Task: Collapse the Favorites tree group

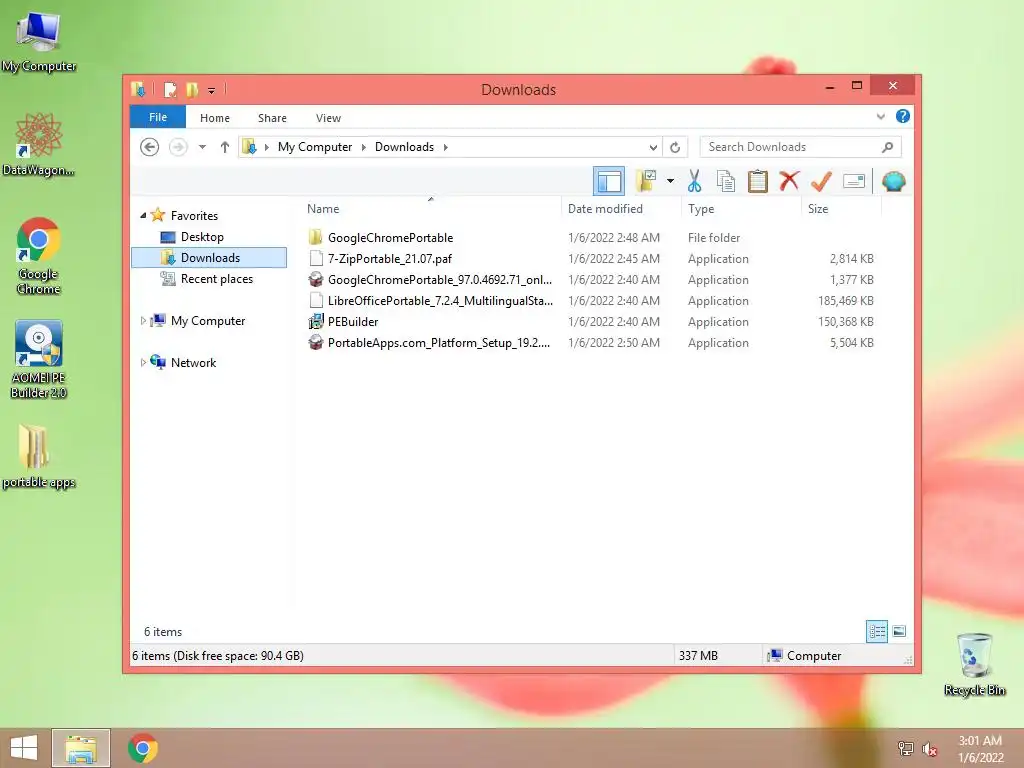Action: pos(143,215)
